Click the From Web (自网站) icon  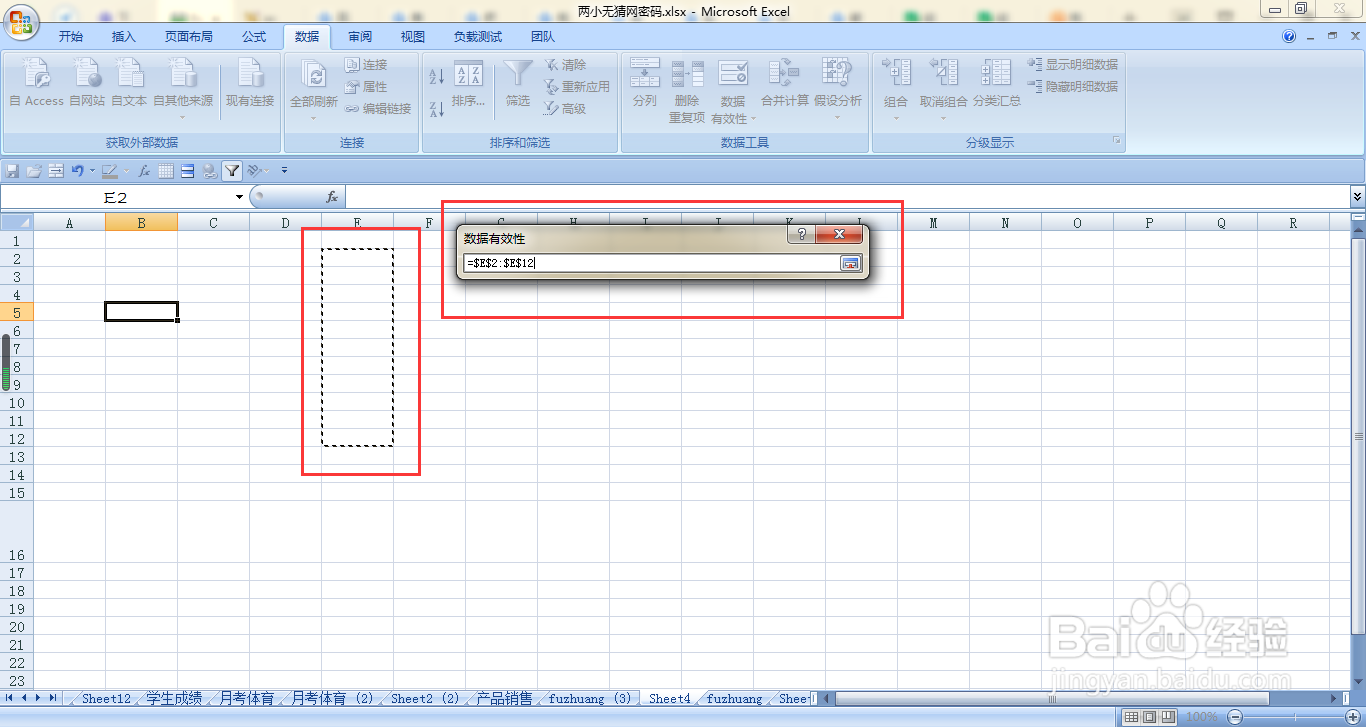pos(87,82)
